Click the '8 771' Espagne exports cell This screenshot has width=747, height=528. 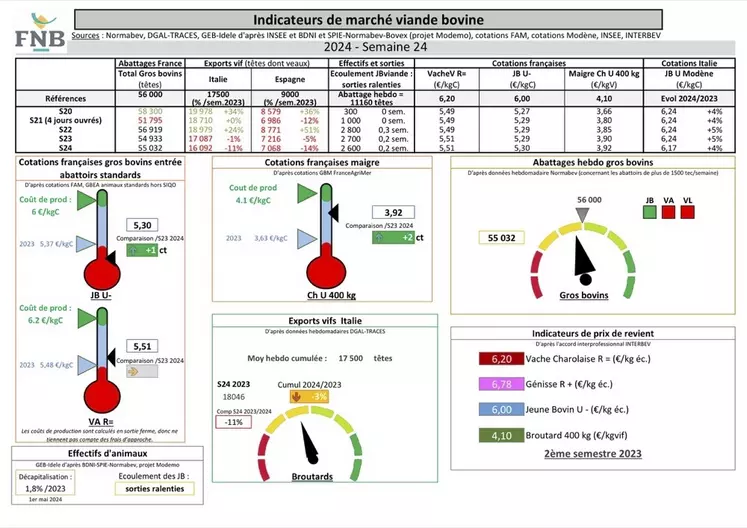pyautogui.click(x=271, y=130)
